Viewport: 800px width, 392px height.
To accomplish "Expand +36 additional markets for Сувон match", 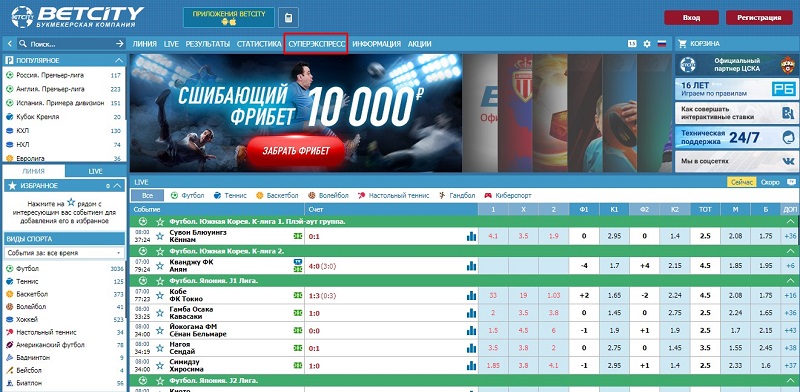I will pos(790,236).
